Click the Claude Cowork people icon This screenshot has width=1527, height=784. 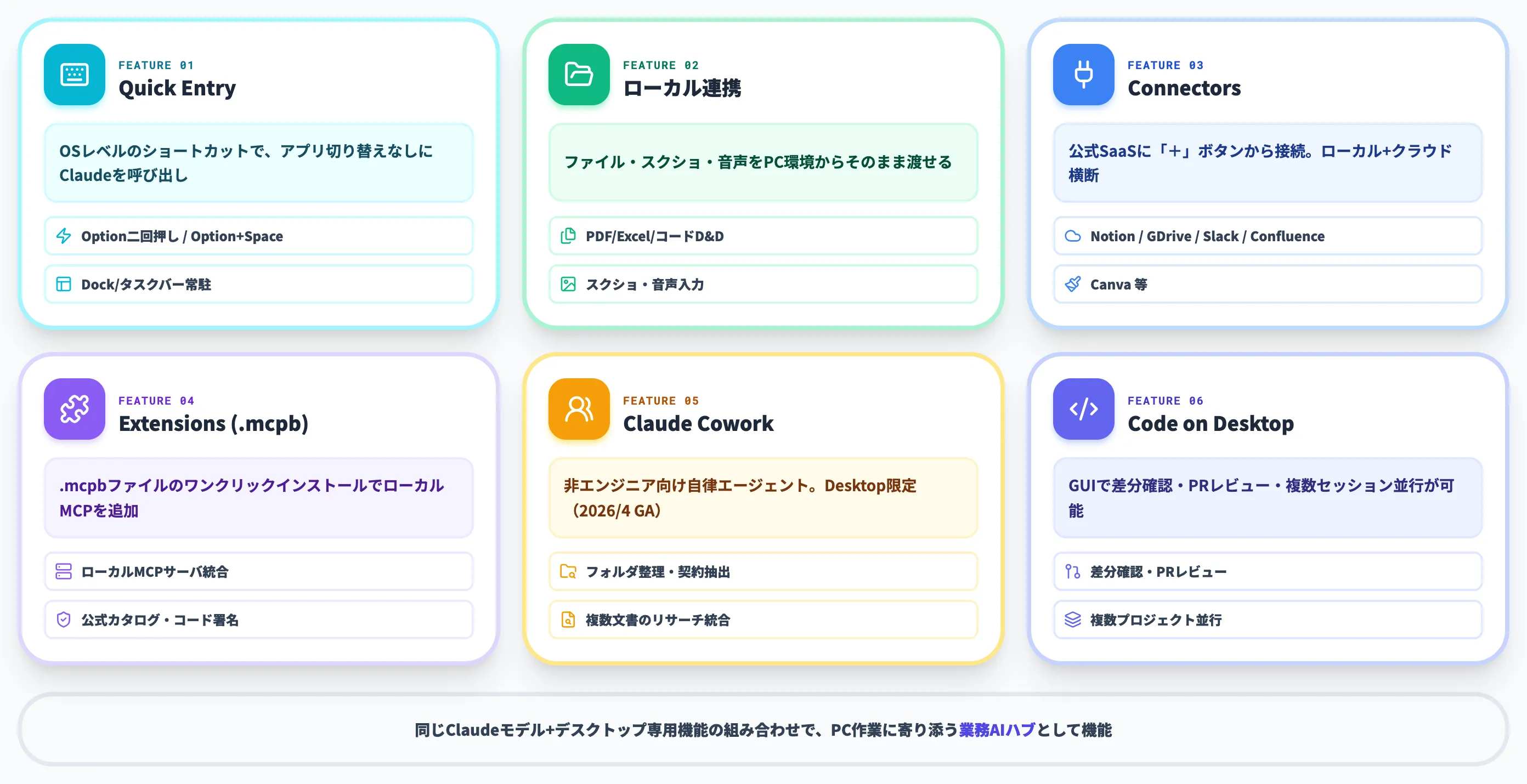click(x=579, y=409)
